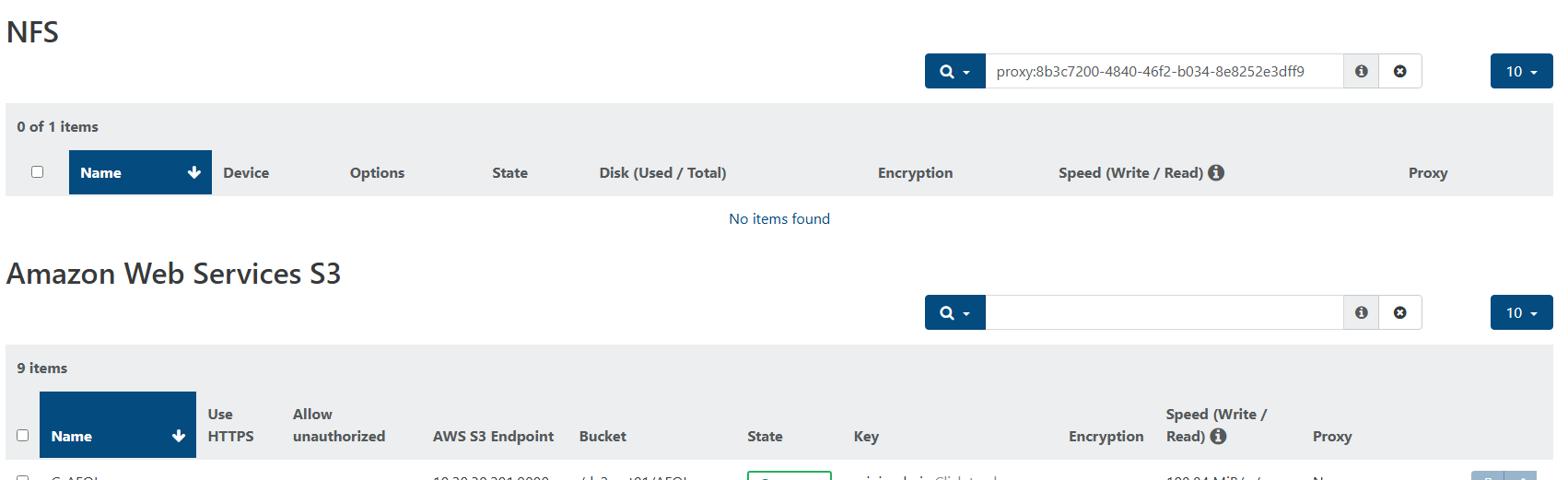Sort S3 table by Name arrow
The height and width of the screenshot is (480, 1568).
179,437
